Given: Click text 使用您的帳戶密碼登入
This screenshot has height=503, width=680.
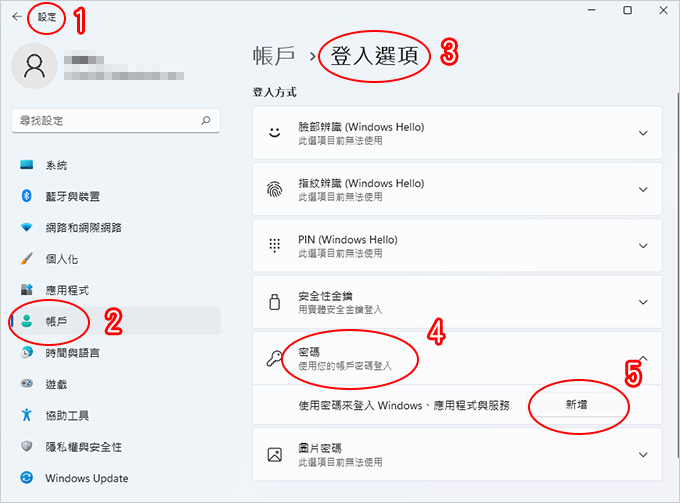Looking at the screenshot, I should [x=345, y=366].
